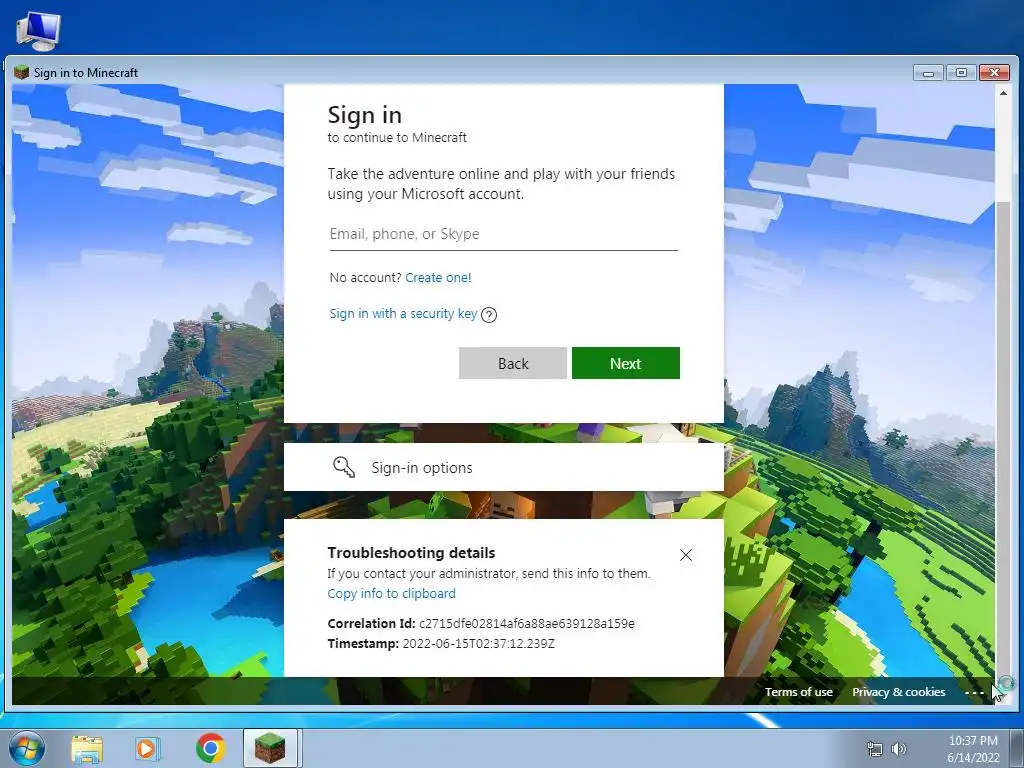
Task: Open the Terms of use link
Action: click(799, 692)
